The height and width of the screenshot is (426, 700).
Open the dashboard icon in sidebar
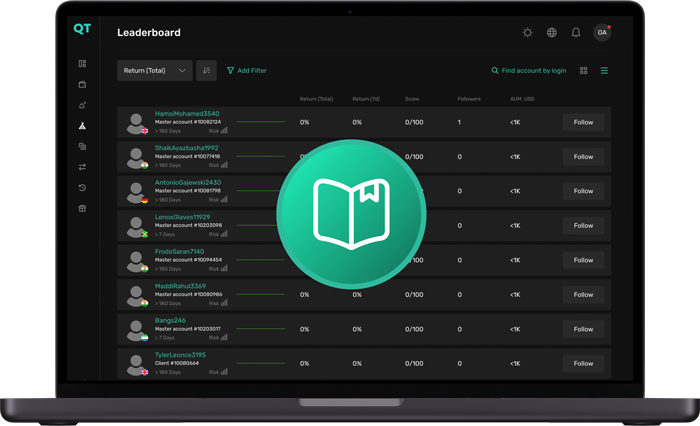tap(82, 64)
